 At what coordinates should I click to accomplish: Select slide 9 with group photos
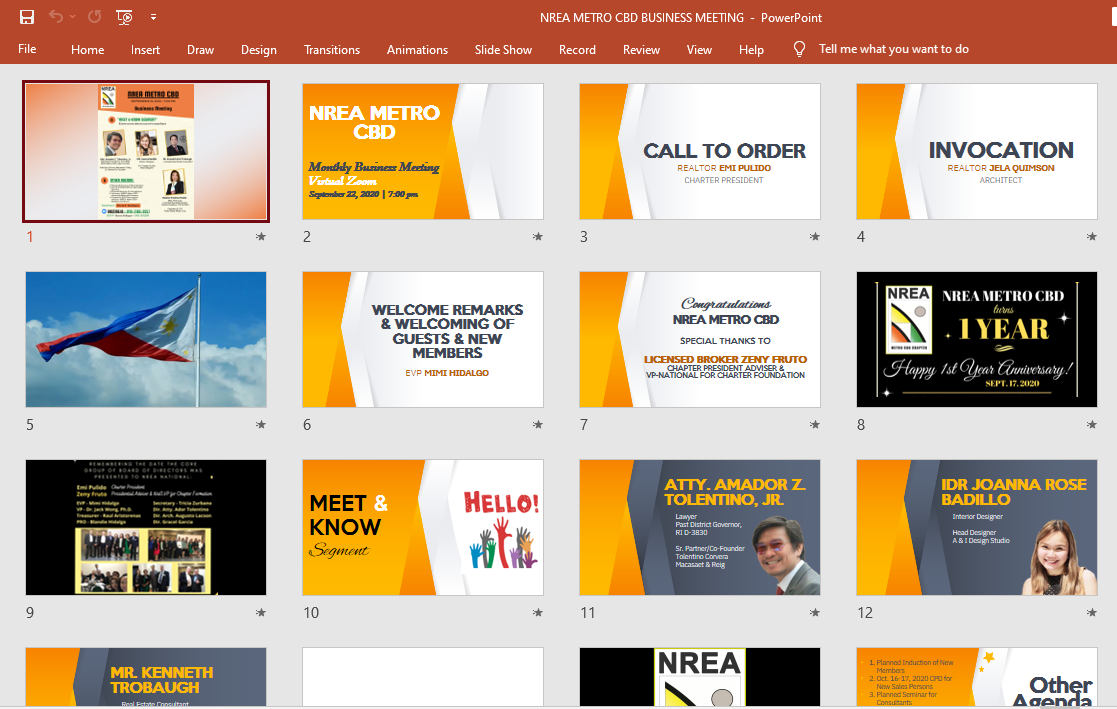tap(146, 527)
